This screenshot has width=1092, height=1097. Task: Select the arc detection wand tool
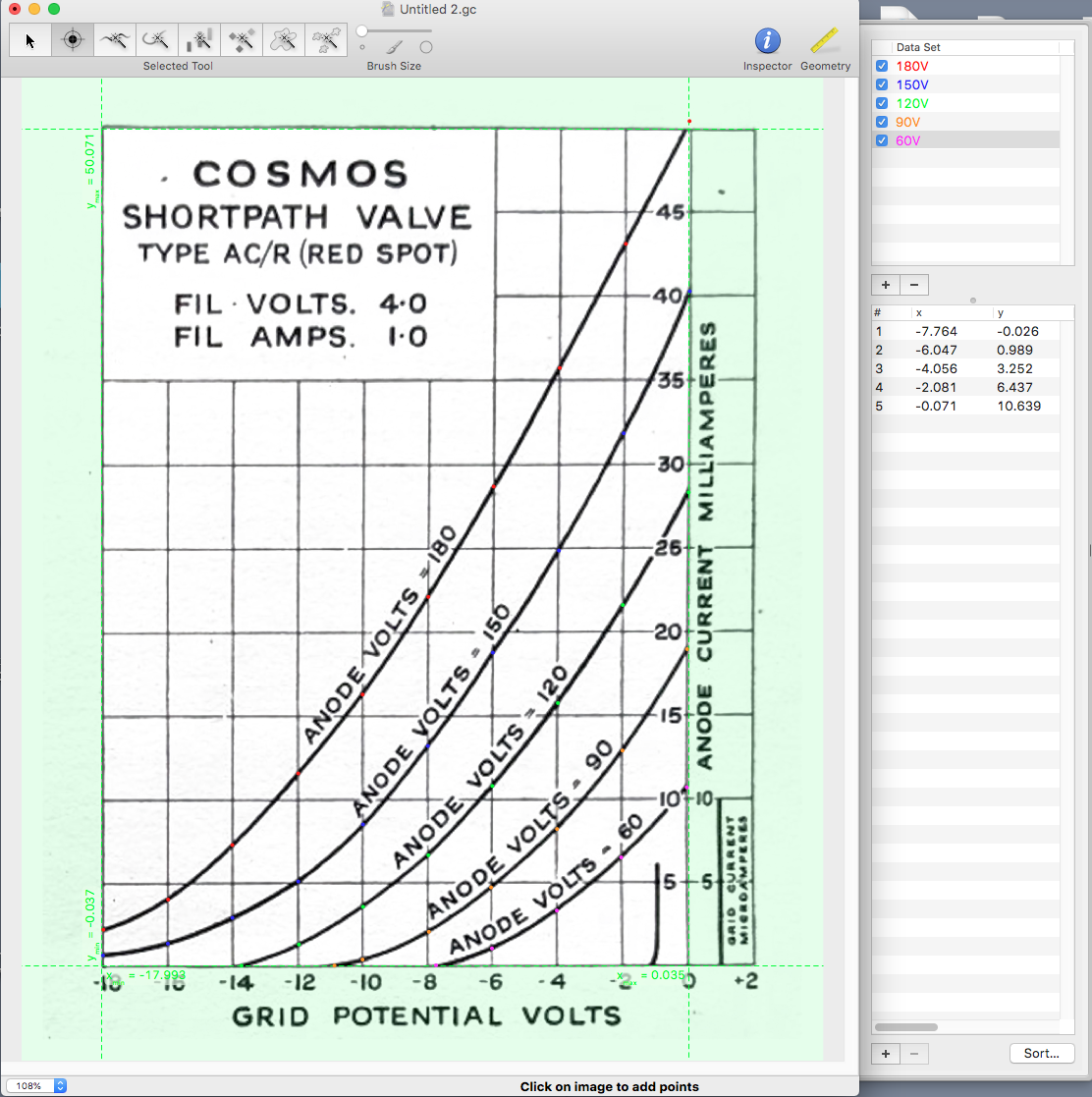click(x=157, y=40)
